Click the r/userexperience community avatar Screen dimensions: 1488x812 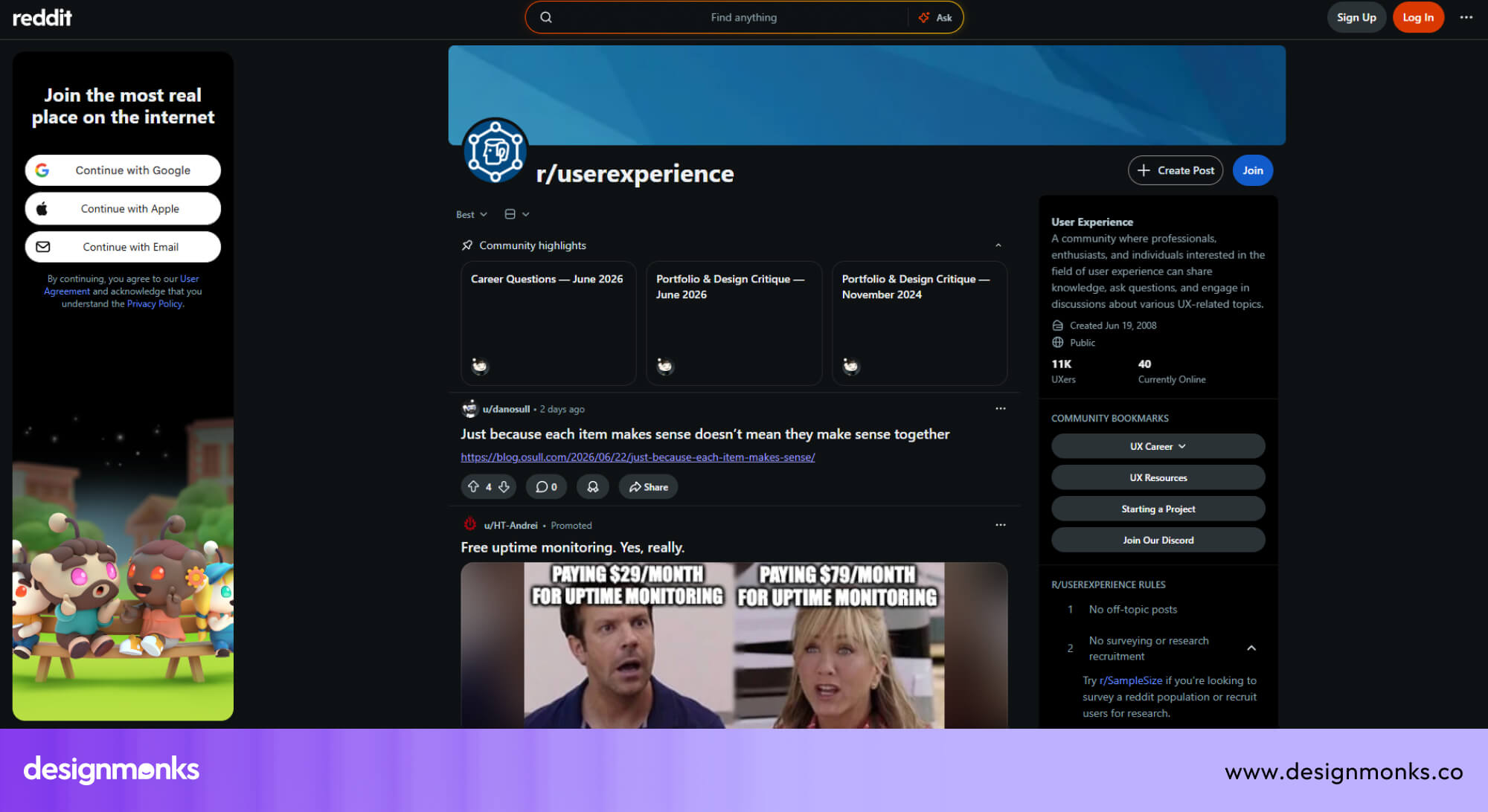(495, 150)
